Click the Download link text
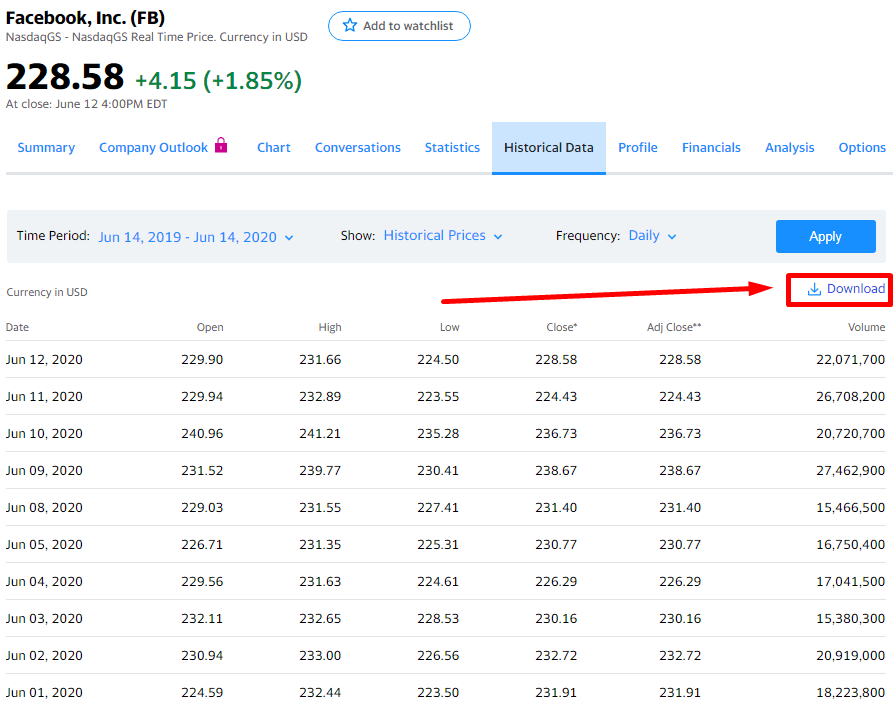Viewport: 893px width, 710px height. (x=855, y=289)
